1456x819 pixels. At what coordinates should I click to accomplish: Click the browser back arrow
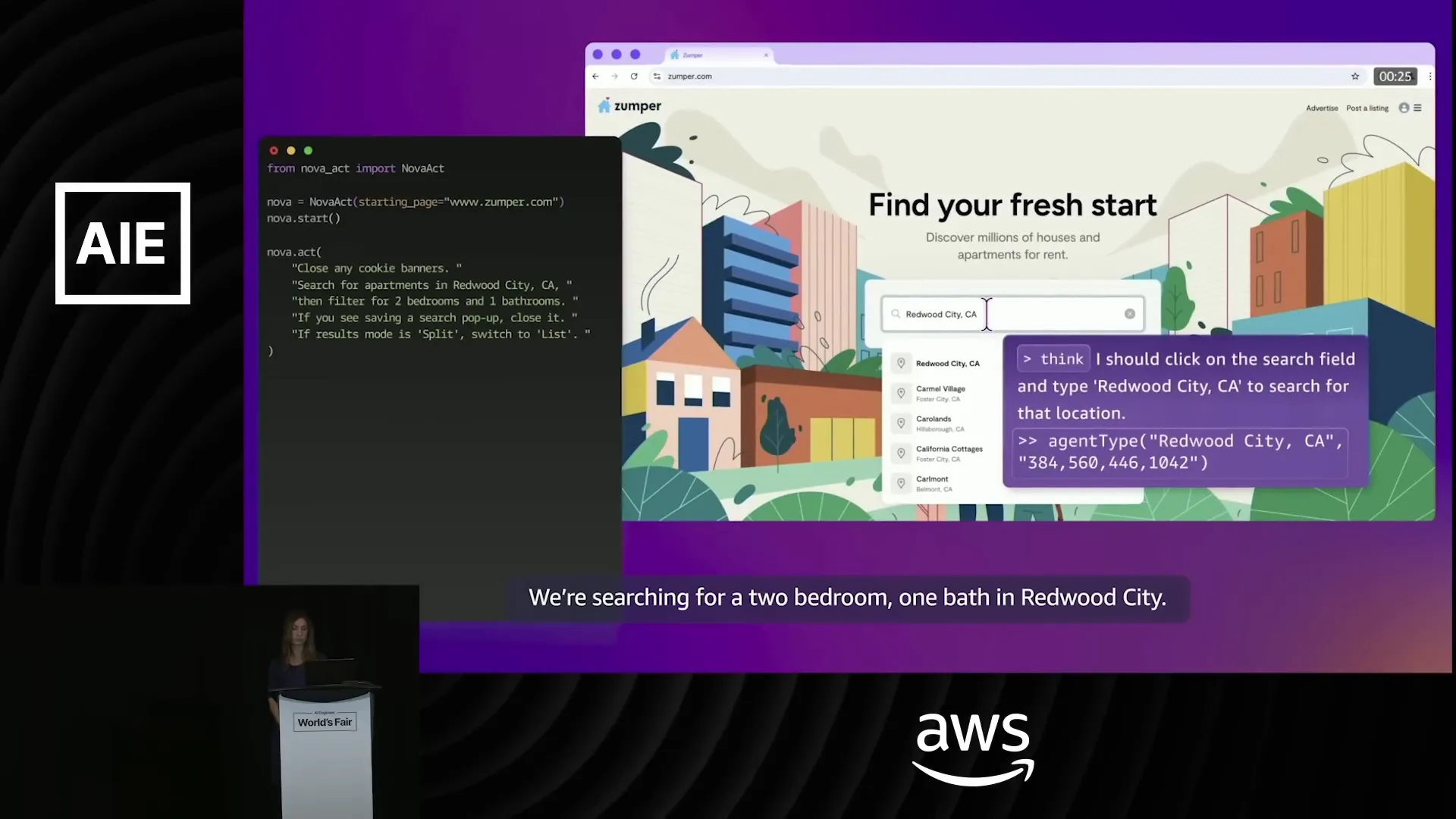click(x=595, y=77)
